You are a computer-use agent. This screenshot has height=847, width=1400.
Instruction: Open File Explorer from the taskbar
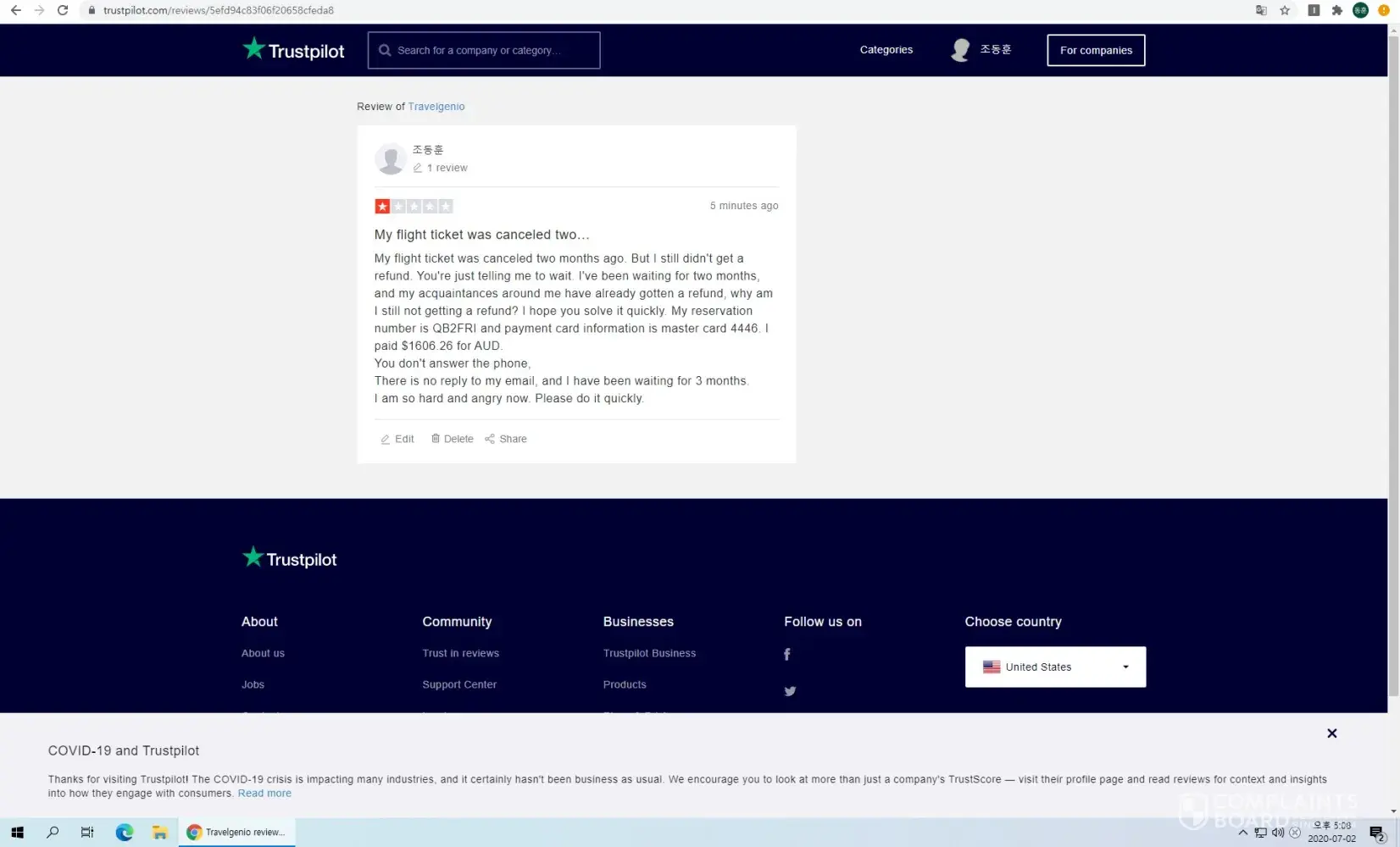click(x=159, y=833)
